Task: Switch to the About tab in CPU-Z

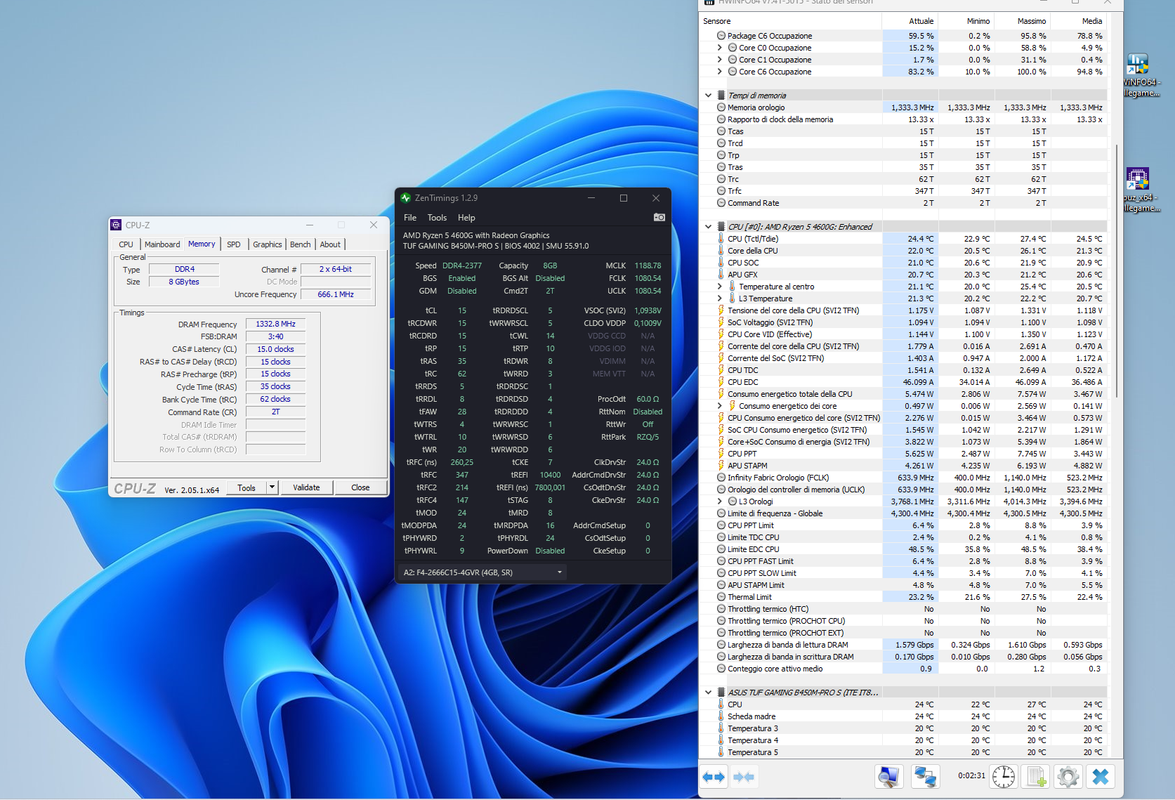Action: click(x=330, y=244)
